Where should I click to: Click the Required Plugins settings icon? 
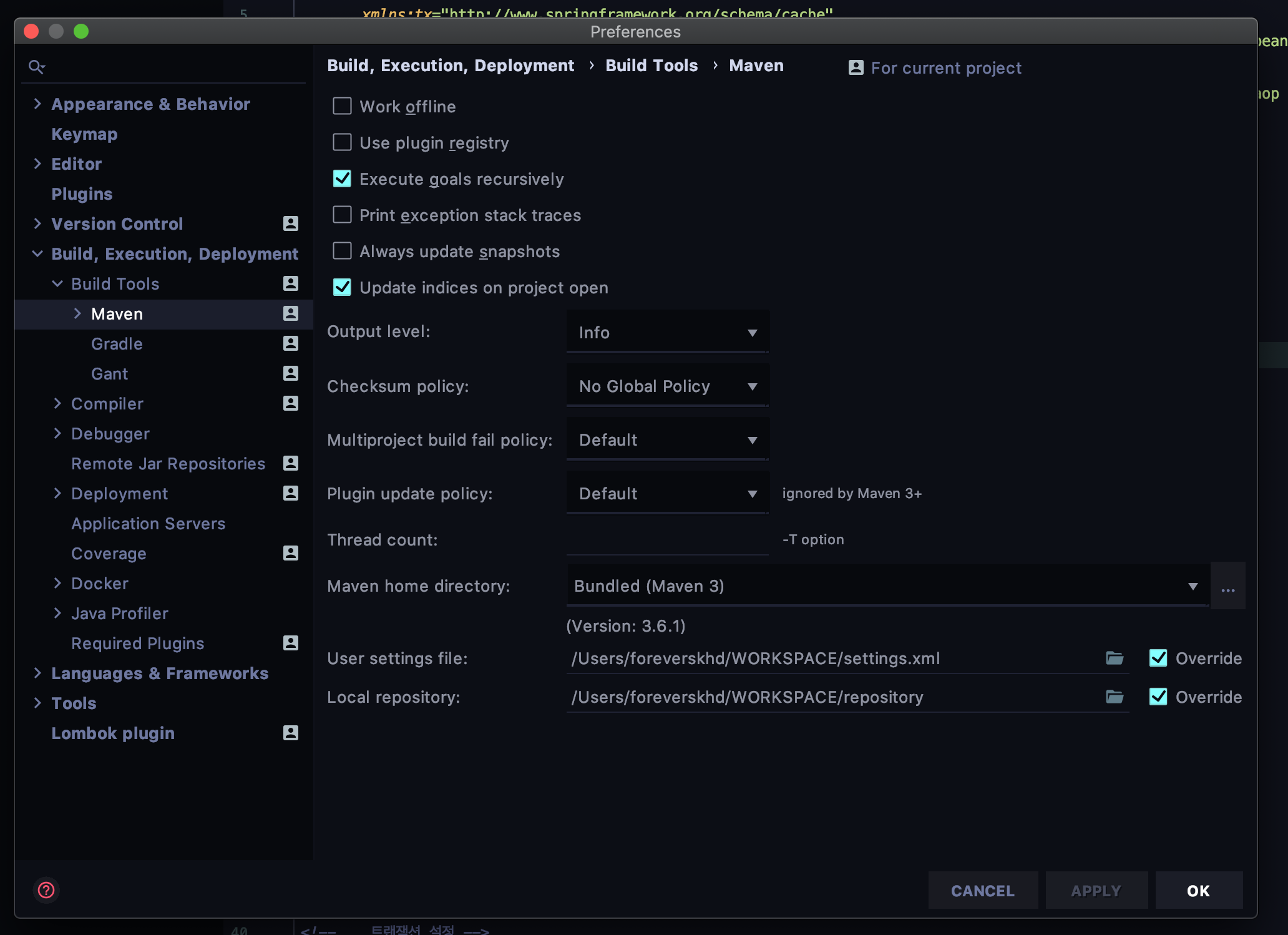(x=290, y=643)
